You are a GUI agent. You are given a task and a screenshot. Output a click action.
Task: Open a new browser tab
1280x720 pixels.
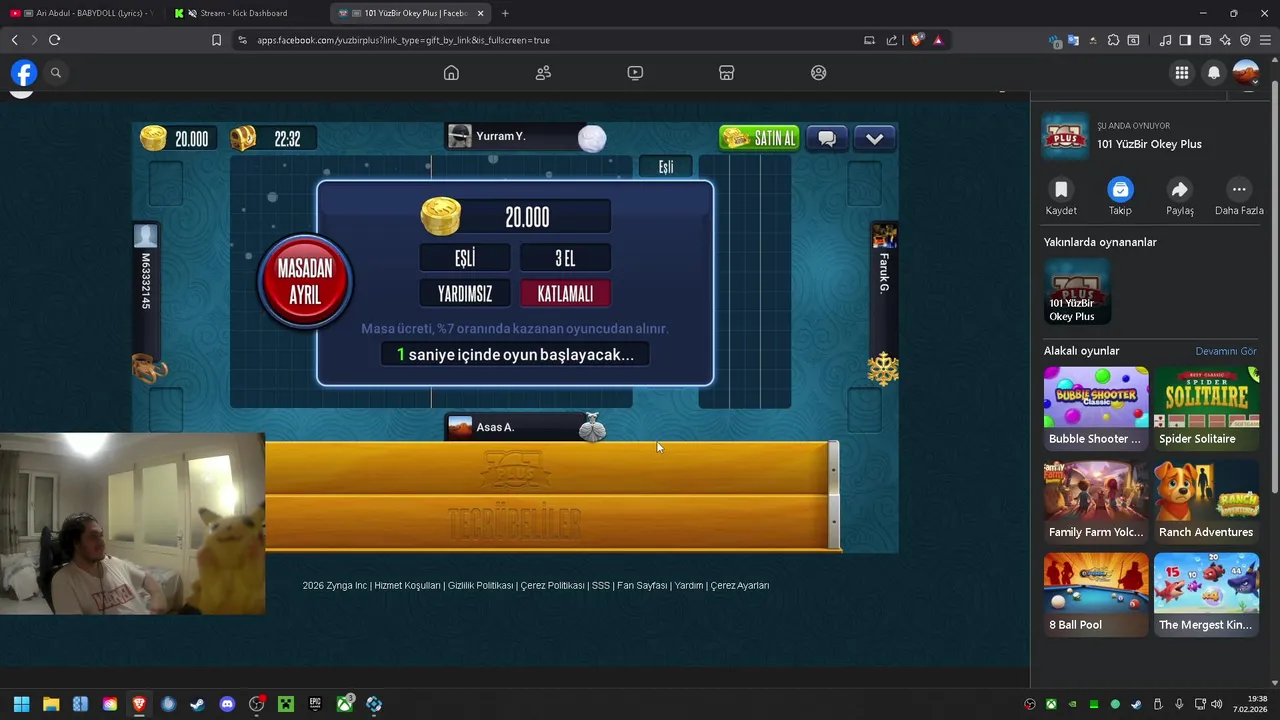(x=505, y=13)
